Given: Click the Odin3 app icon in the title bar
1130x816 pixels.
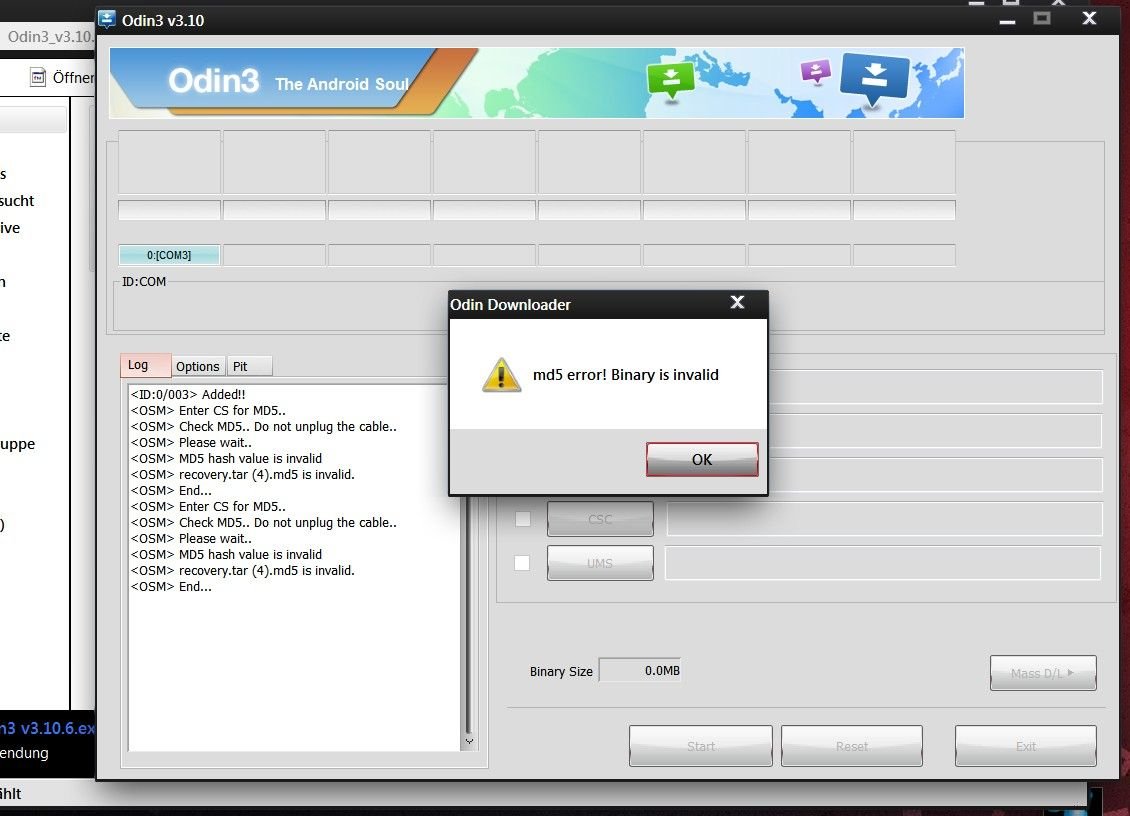Looking at the screenshot, I should click(107, 19).
